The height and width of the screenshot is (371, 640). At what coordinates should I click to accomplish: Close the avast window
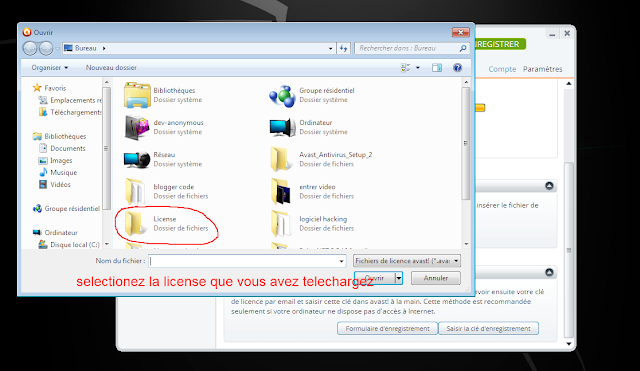tap(567, 33)
